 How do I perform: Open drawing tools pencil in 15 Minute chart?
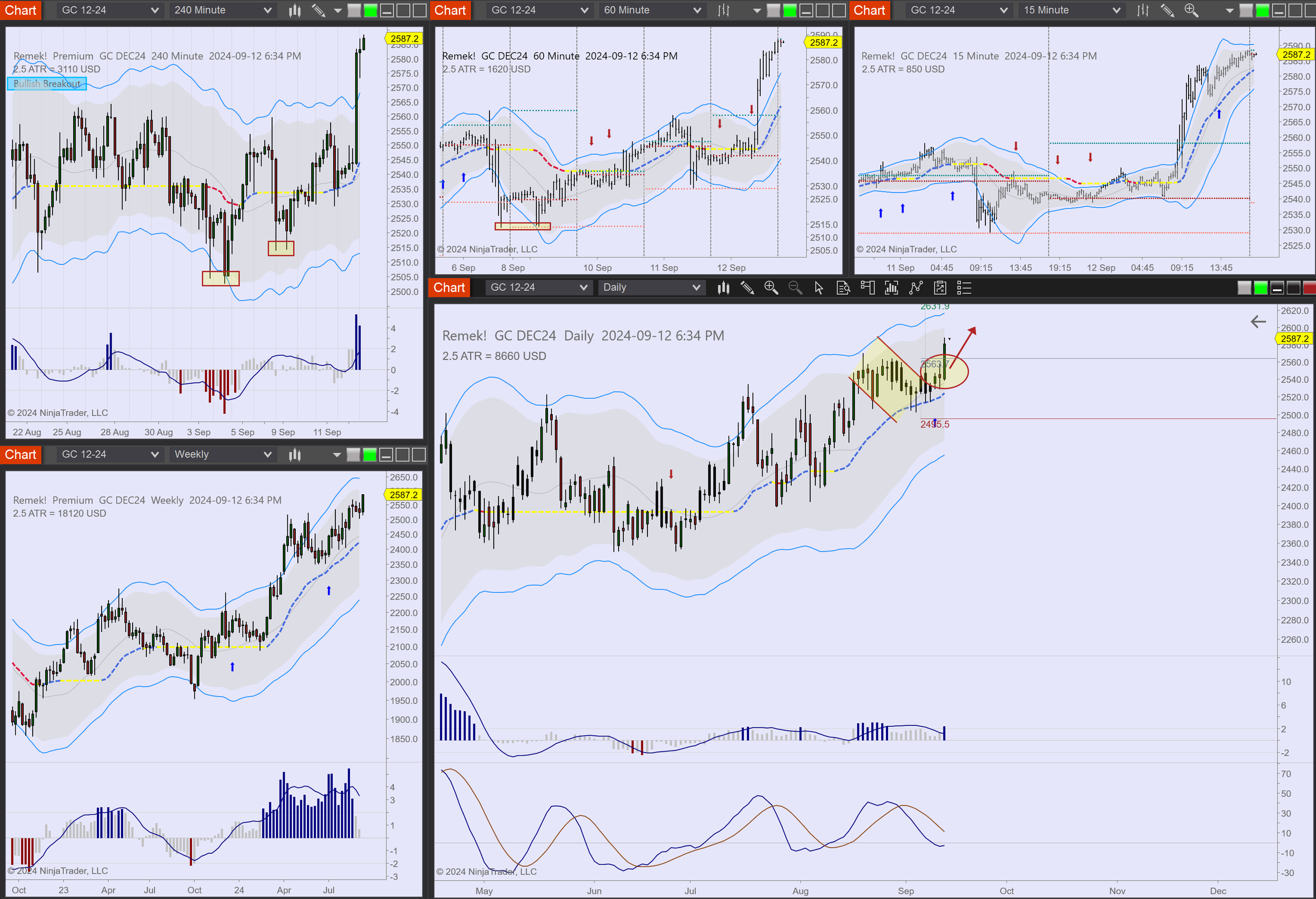coord(1167,10)
